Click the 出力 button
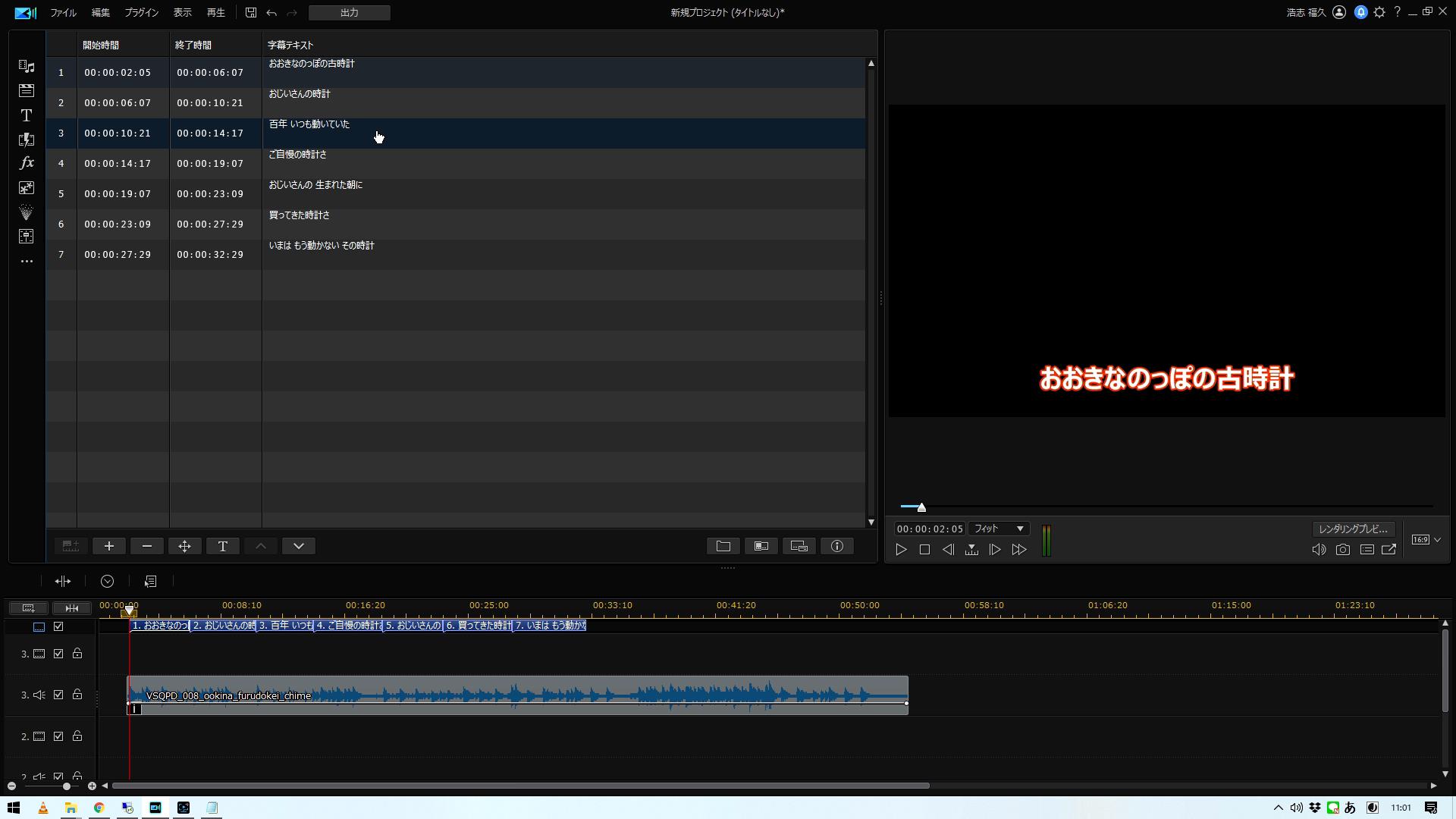The width and height of the screenshot is (1456, 819). coord(350,13)
